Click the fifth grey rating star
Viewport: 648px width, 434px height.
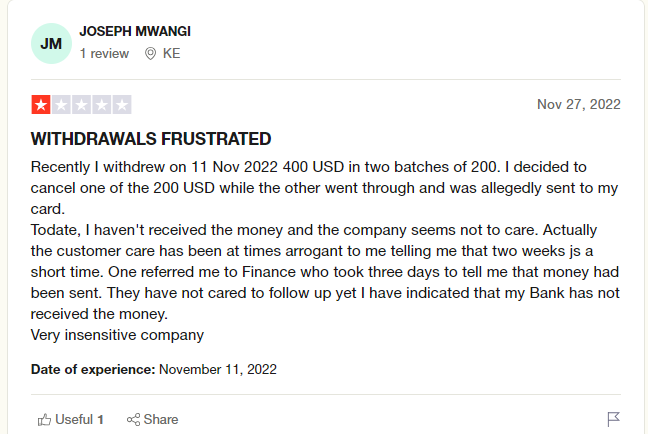122,105
